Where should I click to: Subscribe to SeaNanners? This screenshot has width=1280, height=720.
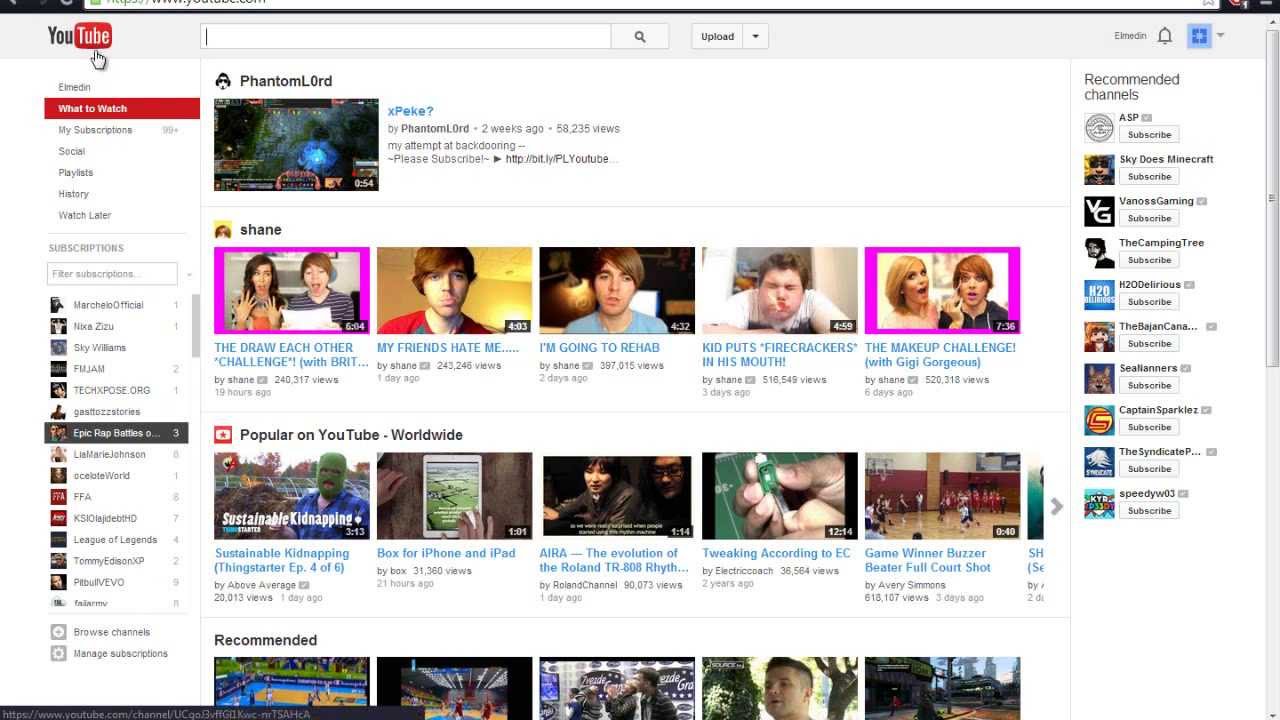click(x=1149, y=386)
